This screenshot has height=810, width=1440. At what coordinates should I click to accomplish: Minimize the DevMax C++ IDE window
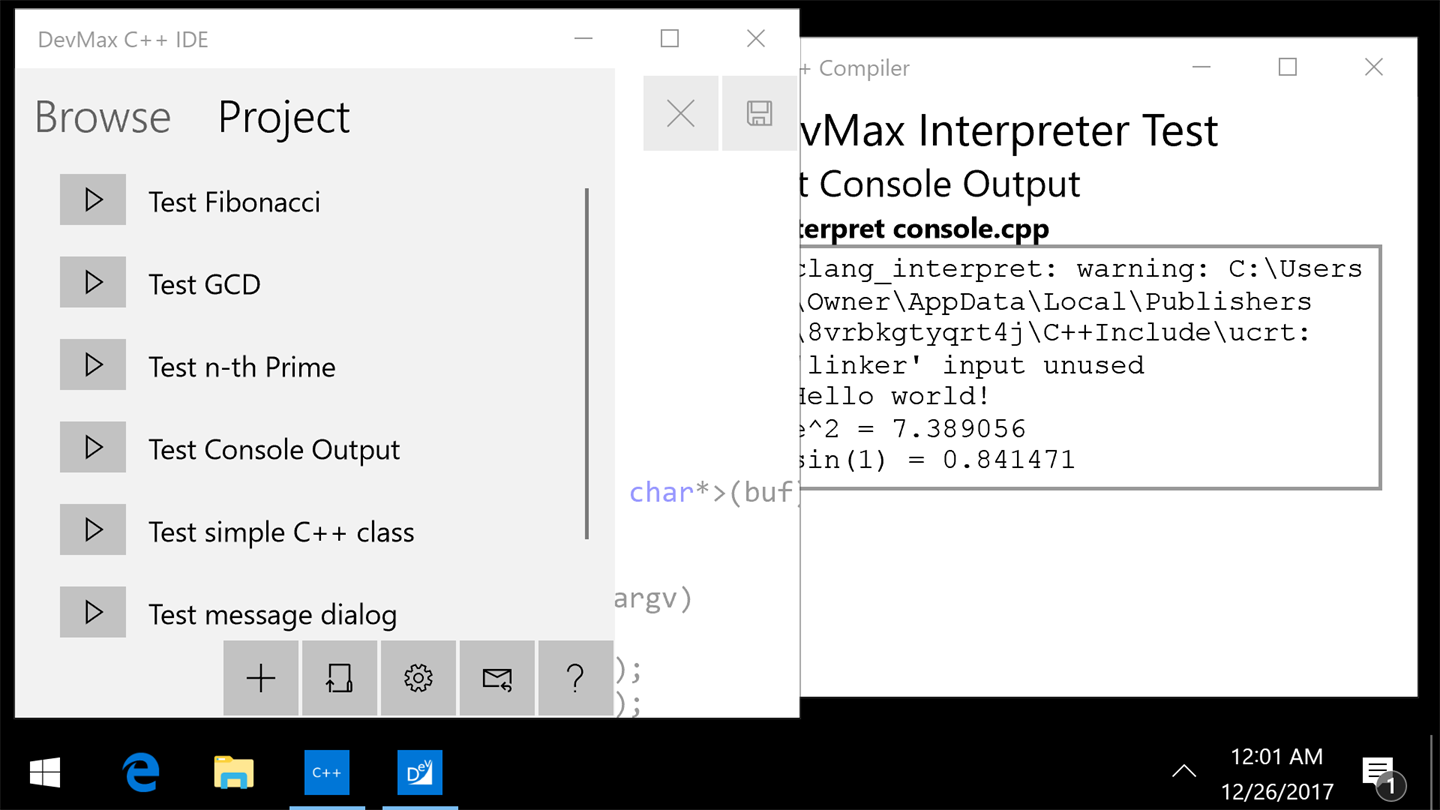tap(584, 39)
